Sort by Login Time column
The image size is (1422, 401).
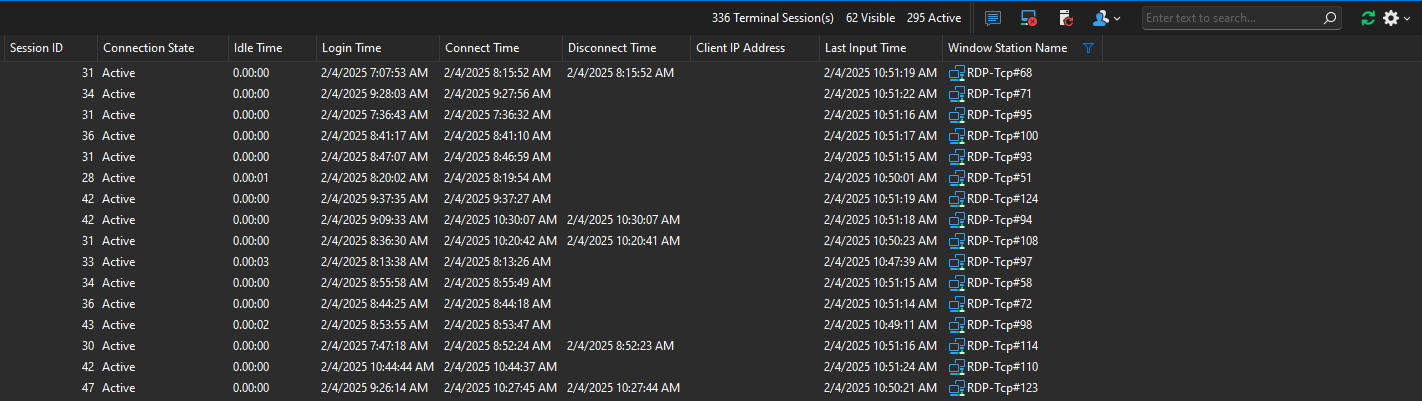click(351, 48)
